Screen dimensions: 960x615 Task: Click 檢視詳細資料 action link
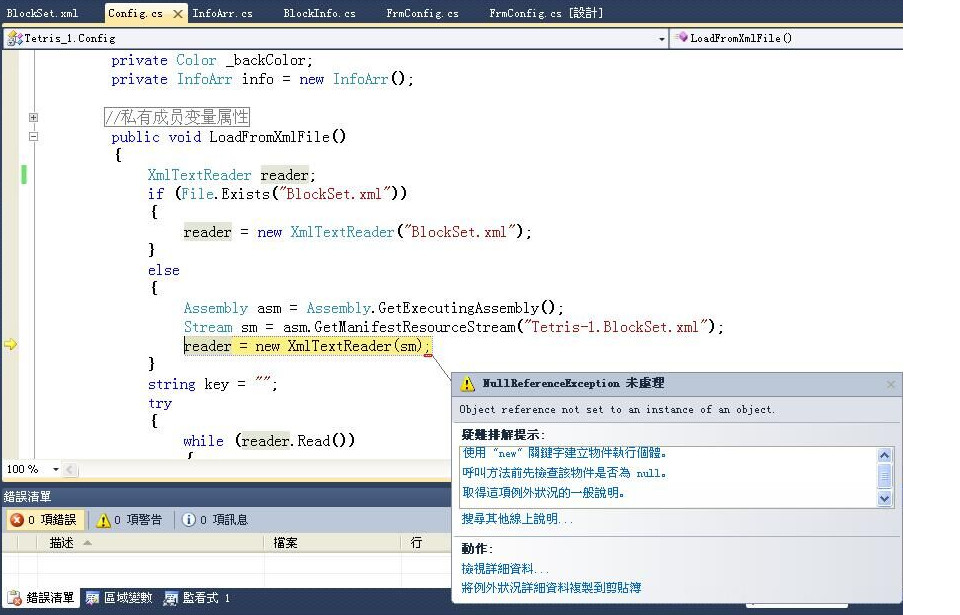click(x=504, y=568)
